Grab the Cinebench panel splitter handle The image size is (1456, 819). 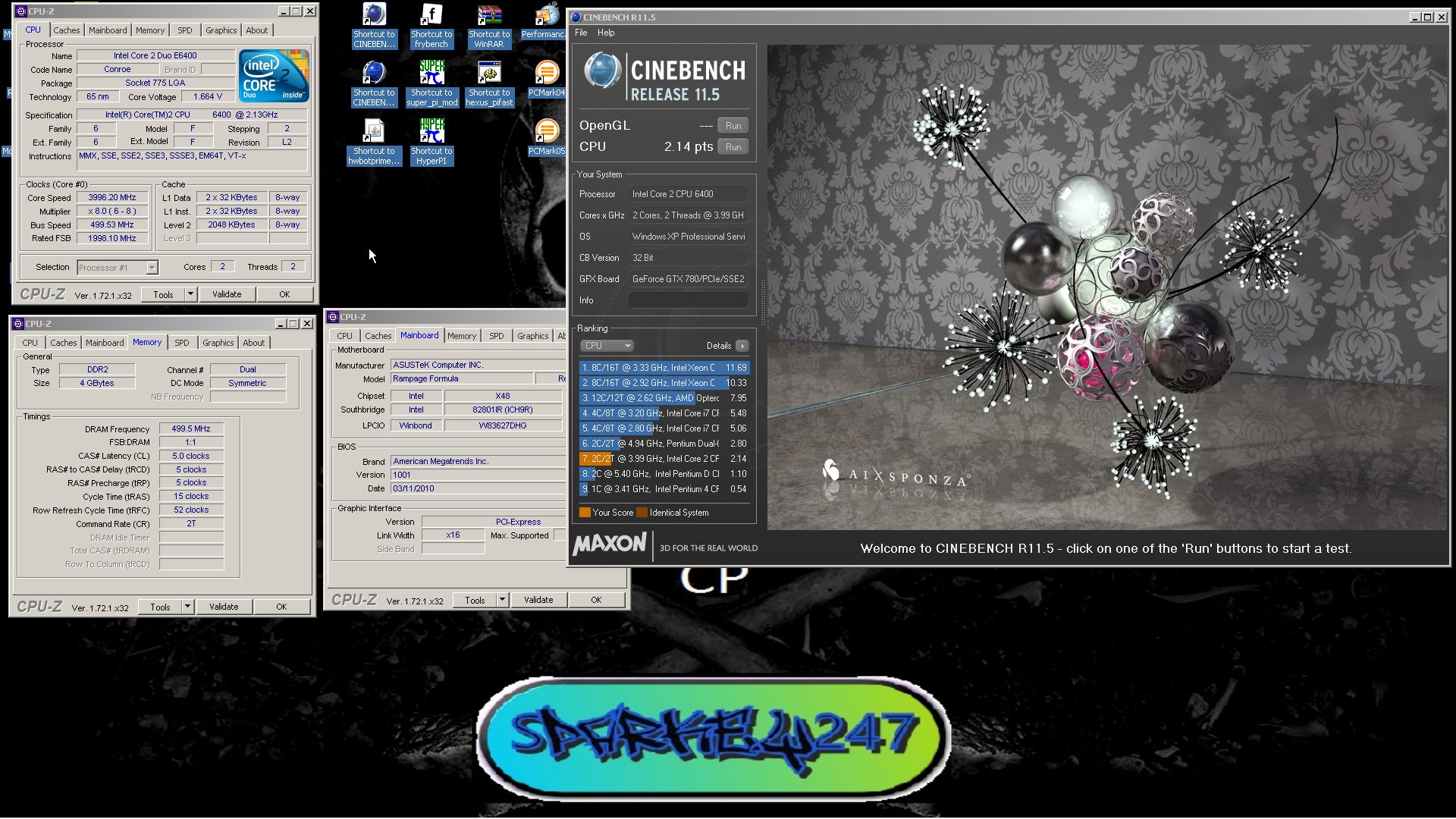763,302
